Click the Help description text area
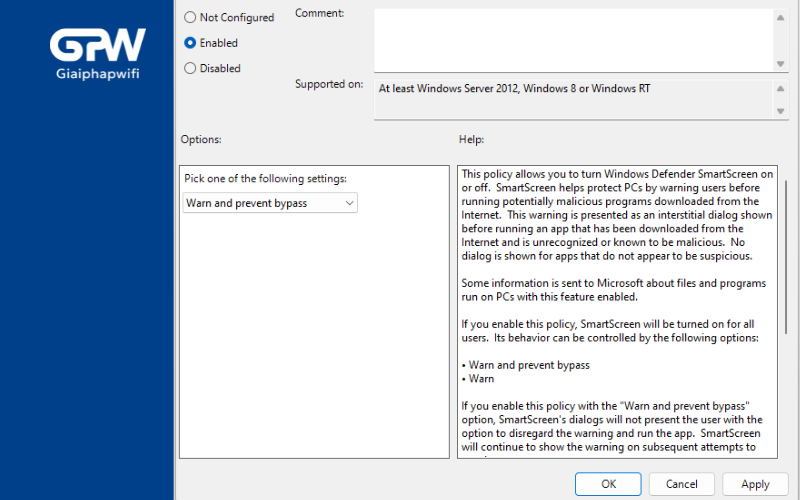This screenshot has height=500, width=800. click(x=617, y=311)
